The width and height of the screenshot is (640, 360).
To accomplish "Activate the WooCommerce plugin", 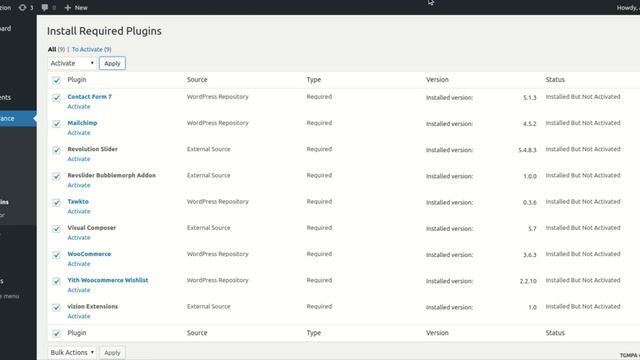I will pyautogui.click(x=79, y=264).
